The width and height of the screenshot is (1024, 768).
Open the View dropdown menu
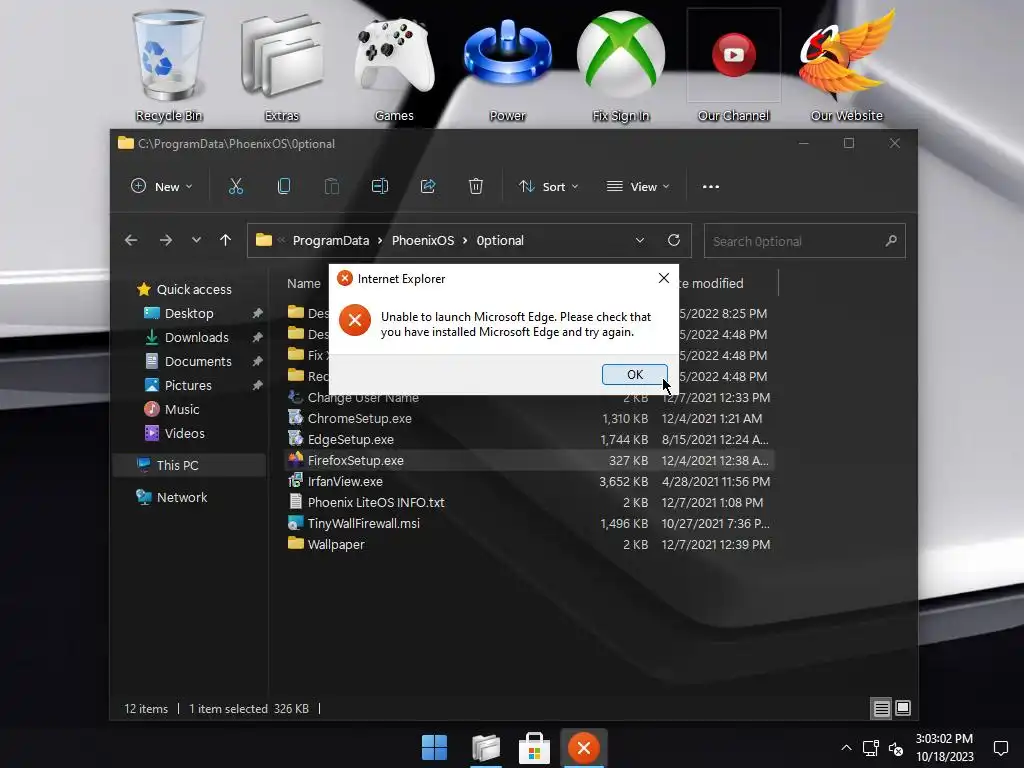638,187
